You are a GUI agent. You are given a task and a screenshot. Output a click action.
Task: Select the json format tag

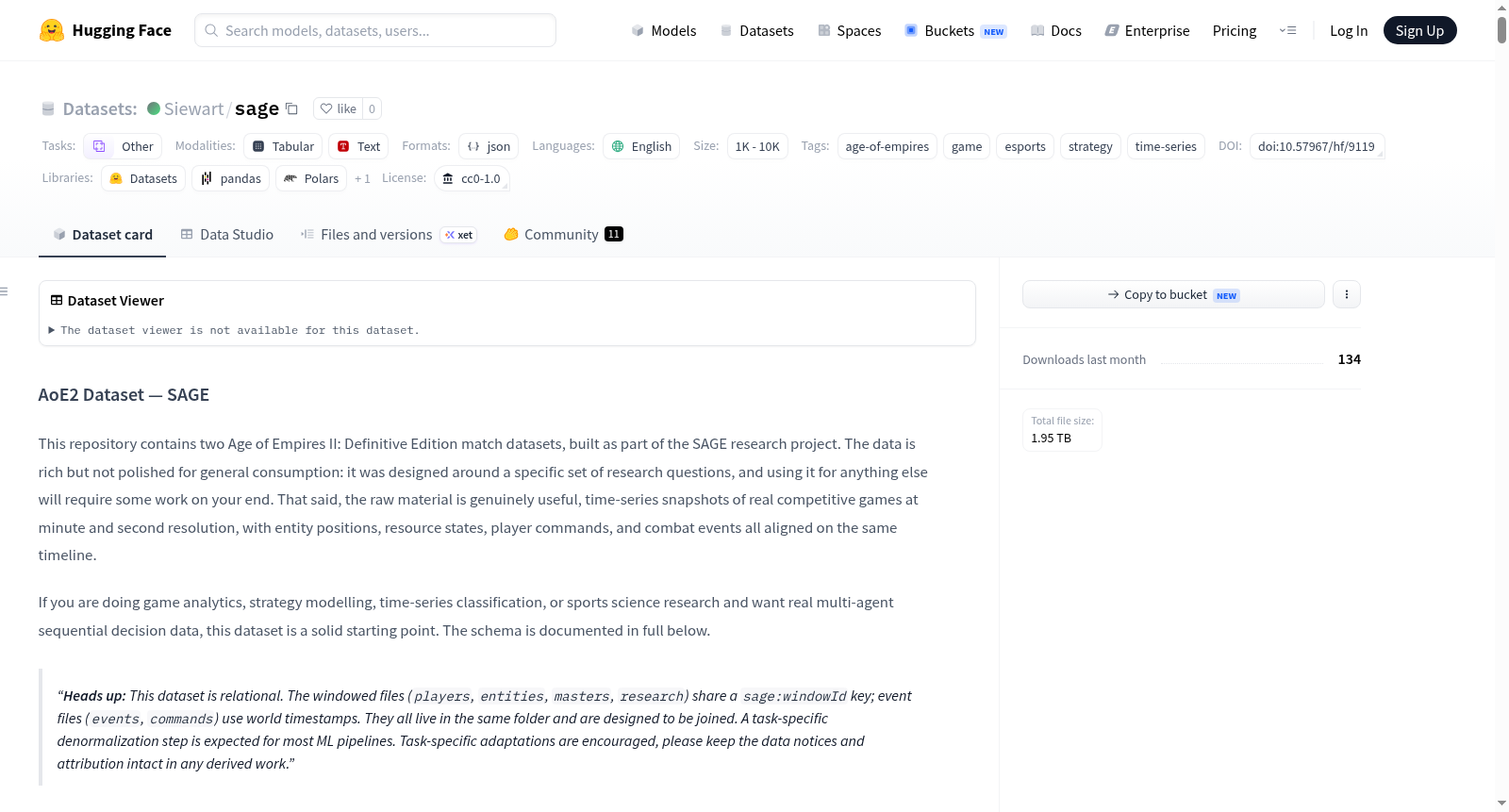point(489,146)
